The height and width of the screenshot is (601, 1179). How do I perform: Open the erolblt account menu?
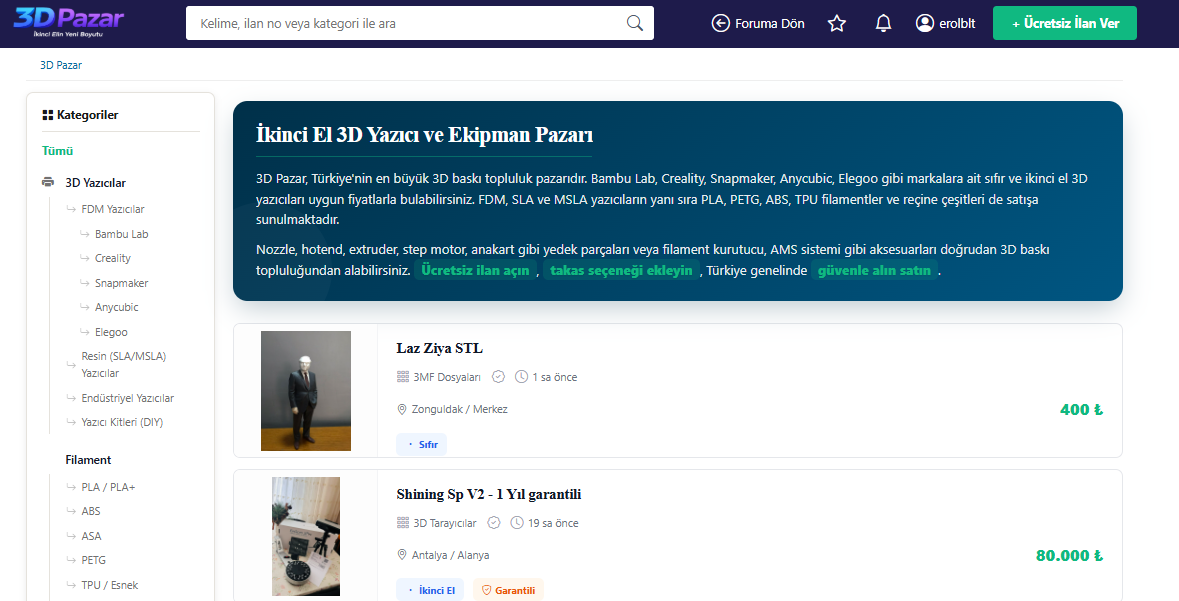click(x=946, y=23)
